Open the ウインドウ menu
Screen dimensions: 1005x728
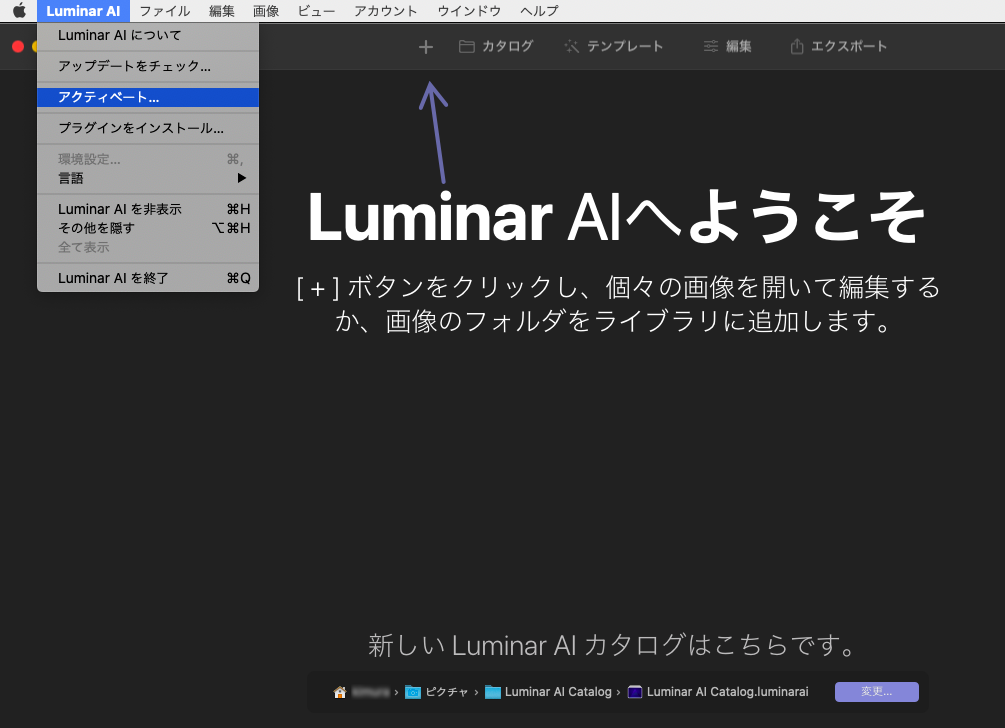pos(469,11)
